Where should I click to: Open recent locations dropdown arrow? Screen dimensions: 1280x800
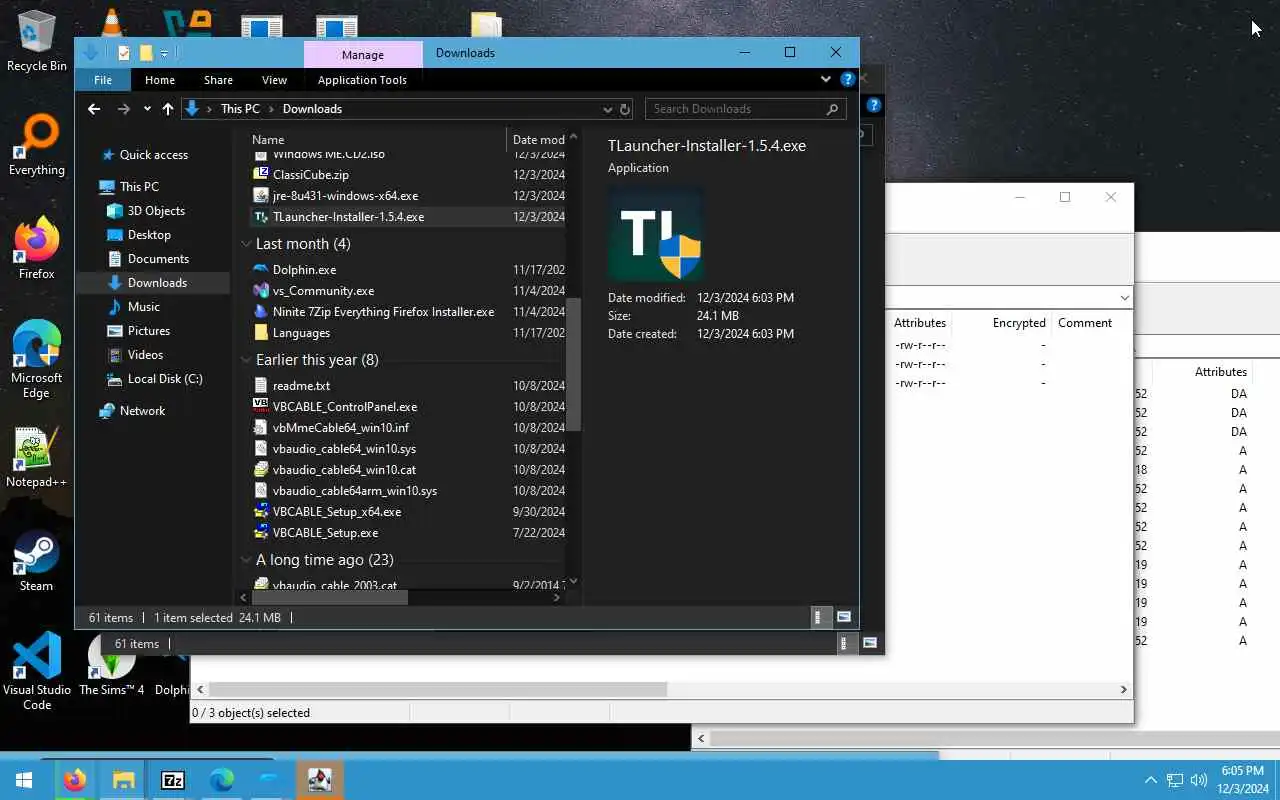[147, 109]
